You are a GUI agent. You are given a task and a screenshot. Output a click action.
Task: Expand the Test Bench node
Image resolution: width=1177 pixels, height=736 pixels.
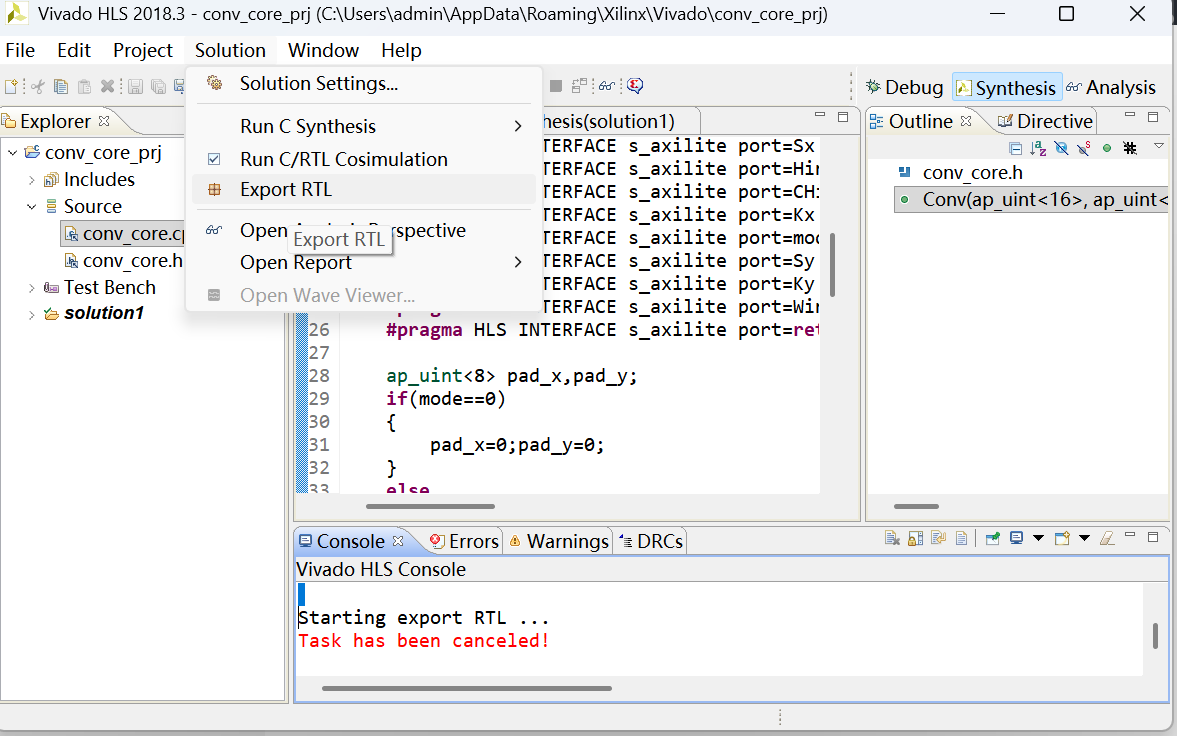pyautogui.click(x=32, y=288)
